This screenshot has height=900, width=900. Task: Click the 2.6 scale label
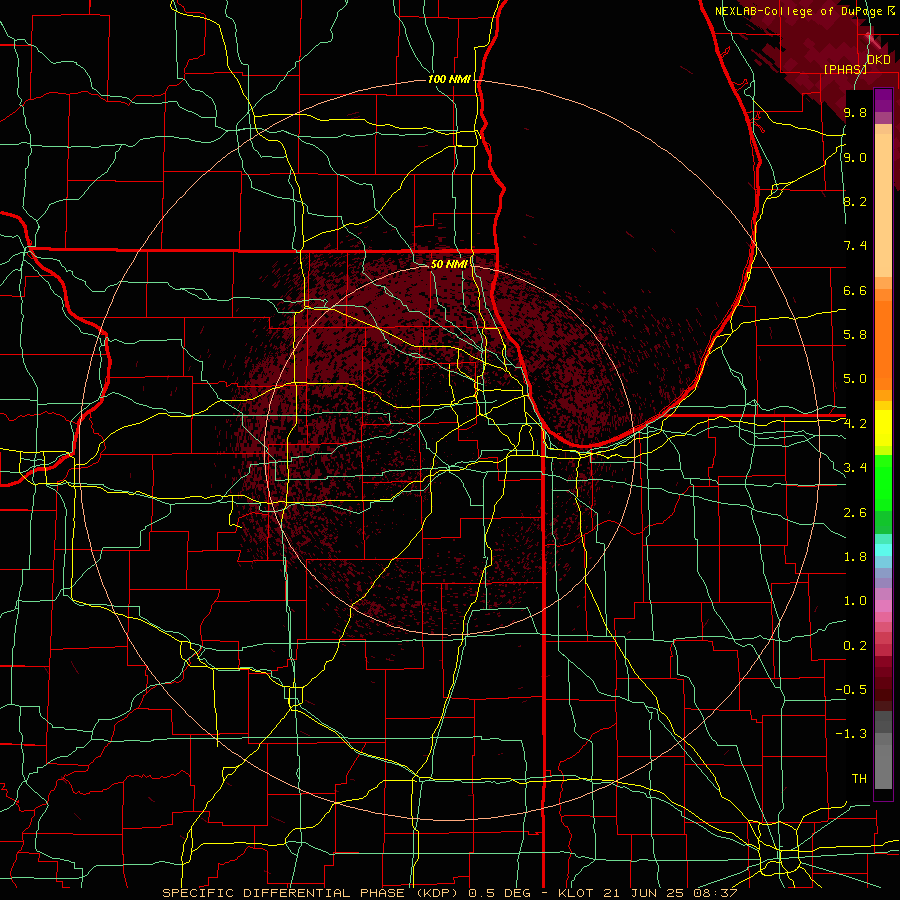click(855, 513)
